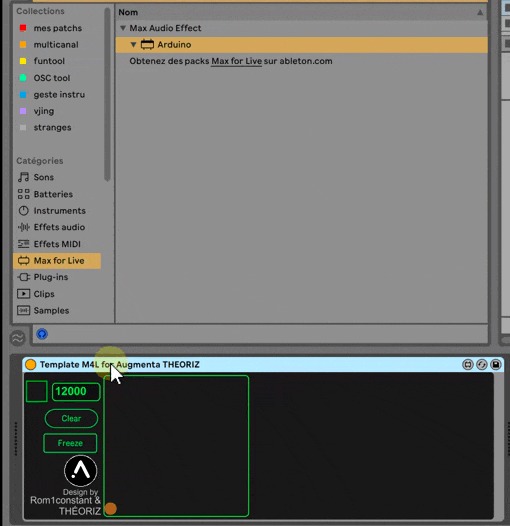Screen dimensions: 510x526
Task: Open the 'vjing' collection
Action: pyautogui.click(x=37, y=111)
